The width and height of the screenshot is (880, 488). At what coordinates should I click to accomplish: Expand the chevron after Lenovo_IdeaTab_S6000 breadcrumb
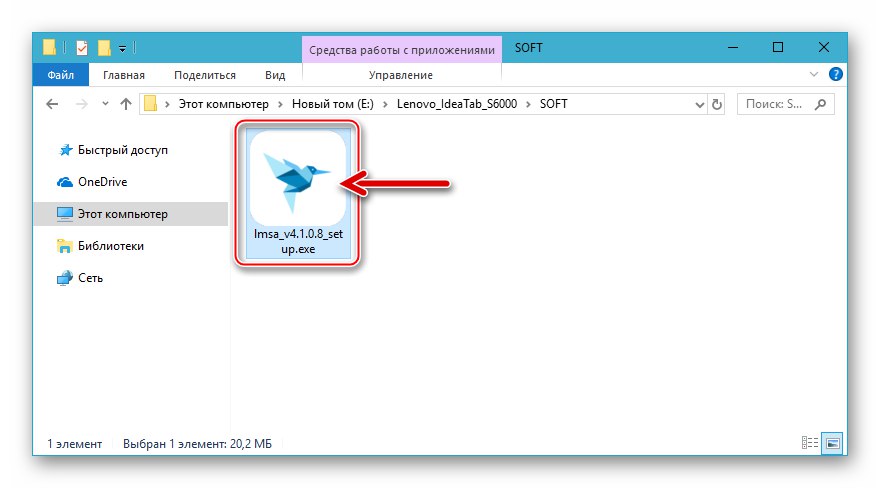(528, 104)
